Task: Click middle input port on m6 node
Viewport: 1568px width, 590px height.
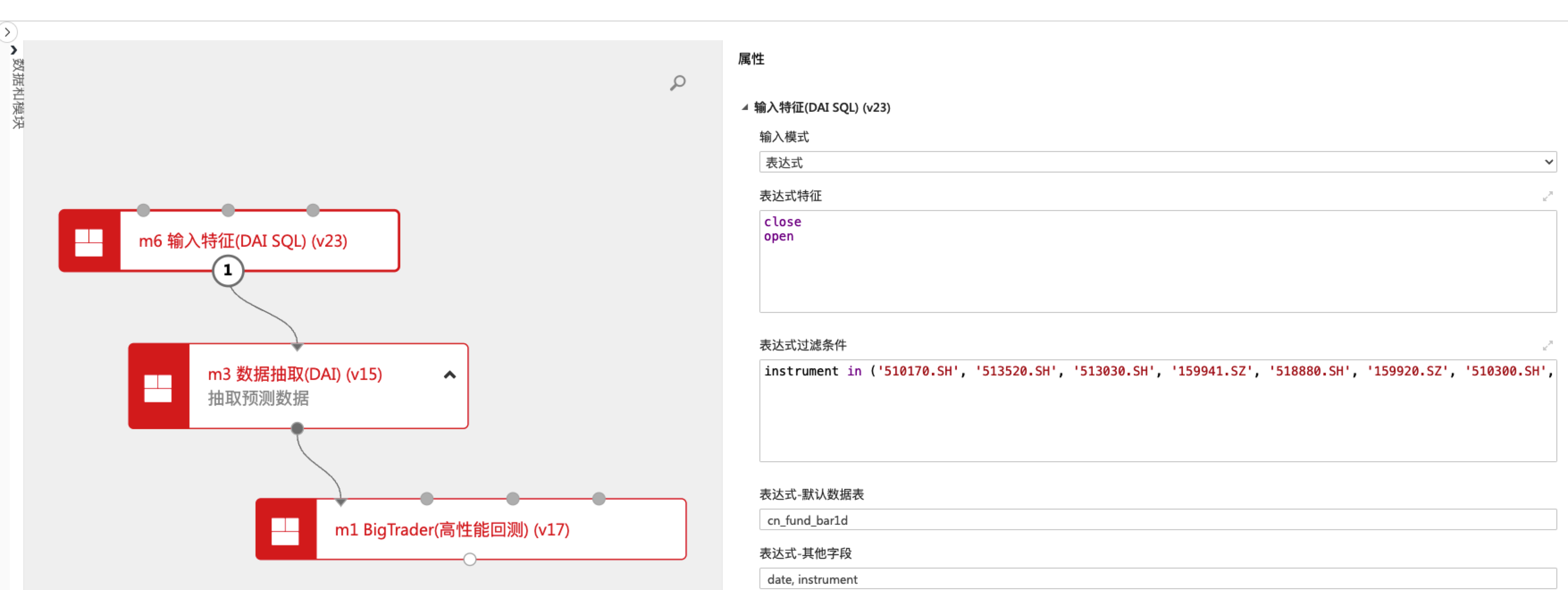Action: click(228, 210)
